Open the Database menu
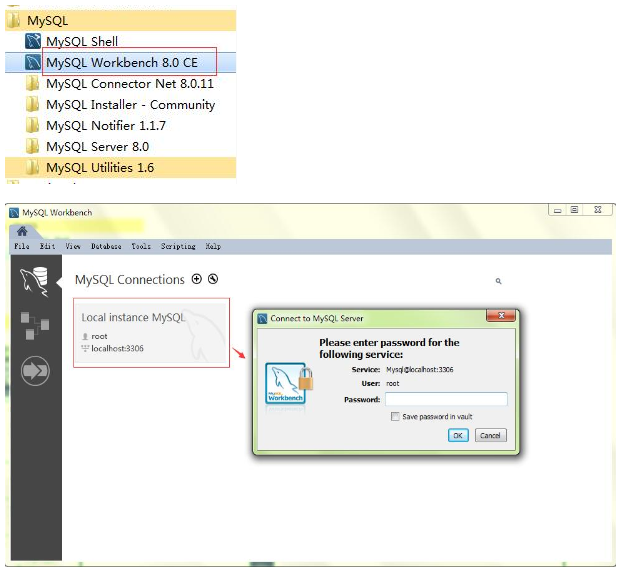The image size is (620, 571). tap(106, 246)
